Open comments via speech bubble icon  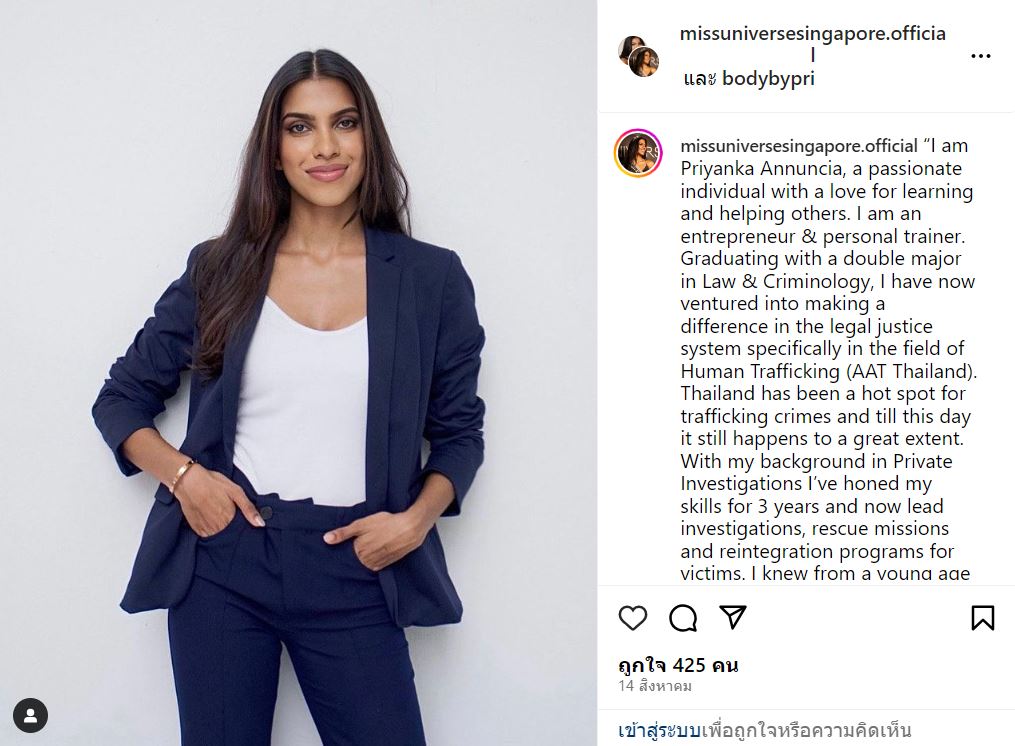683,618
